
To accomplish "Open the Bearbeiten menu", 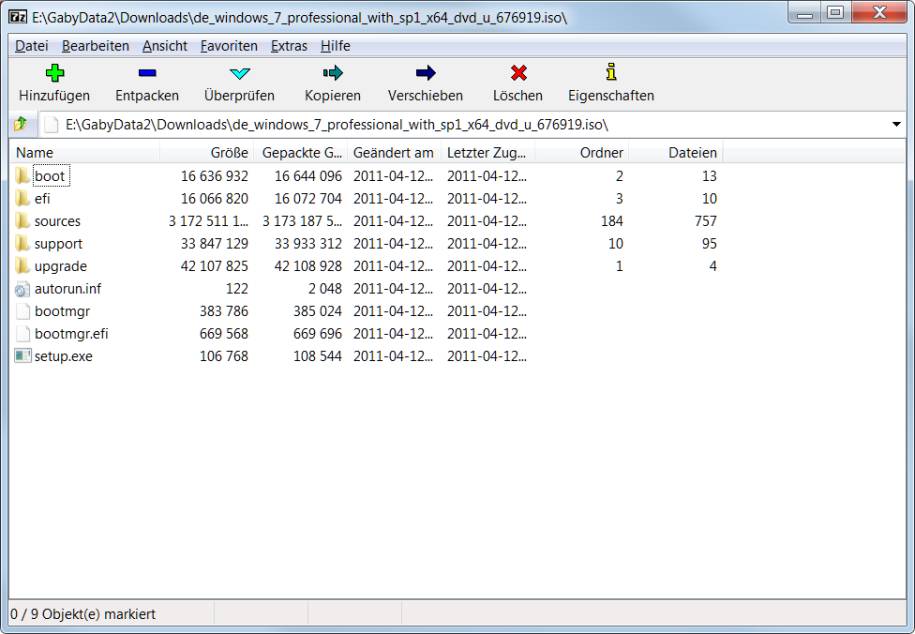I will pos(95,46).
